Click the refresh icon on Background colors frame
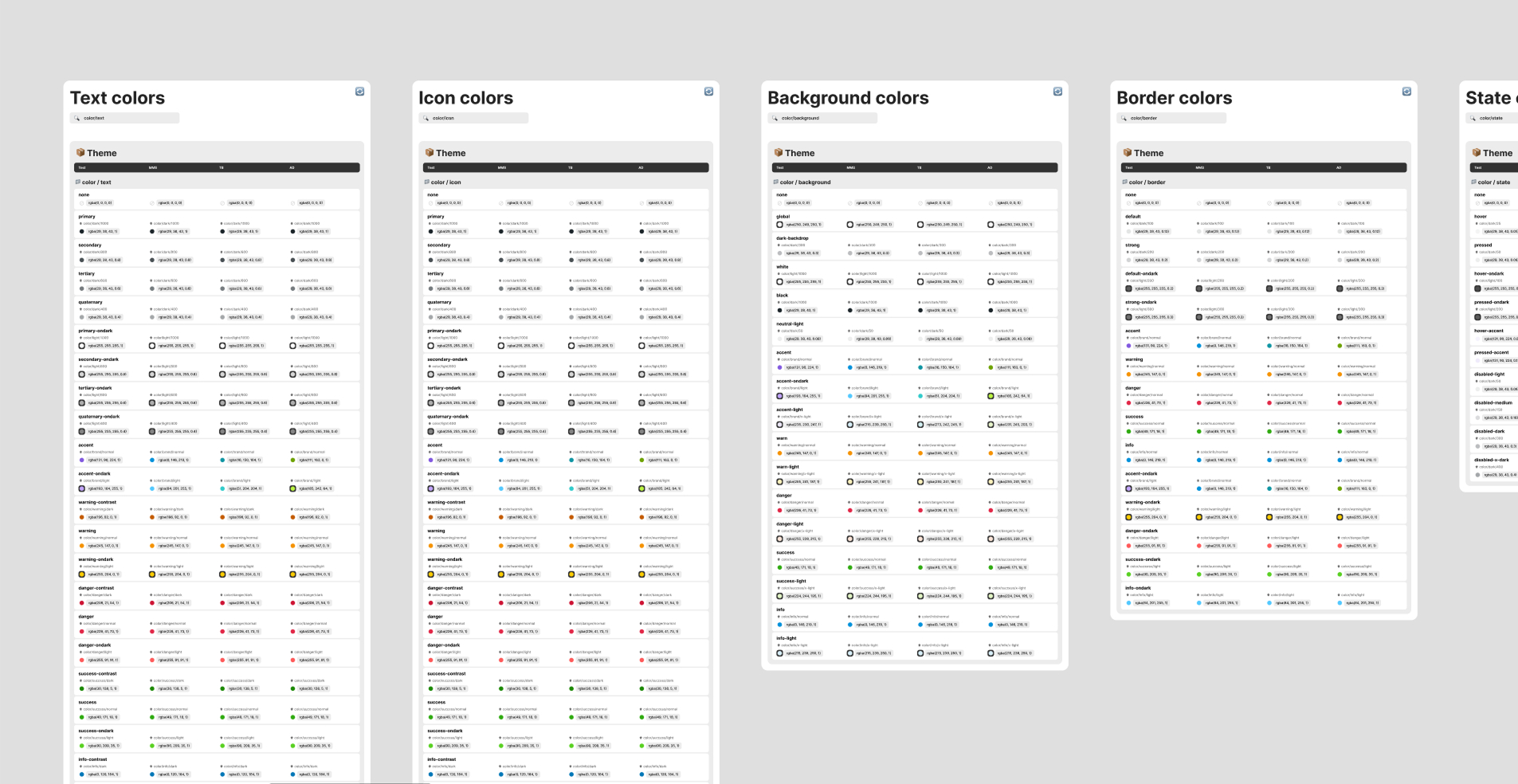 point(1057,92)
